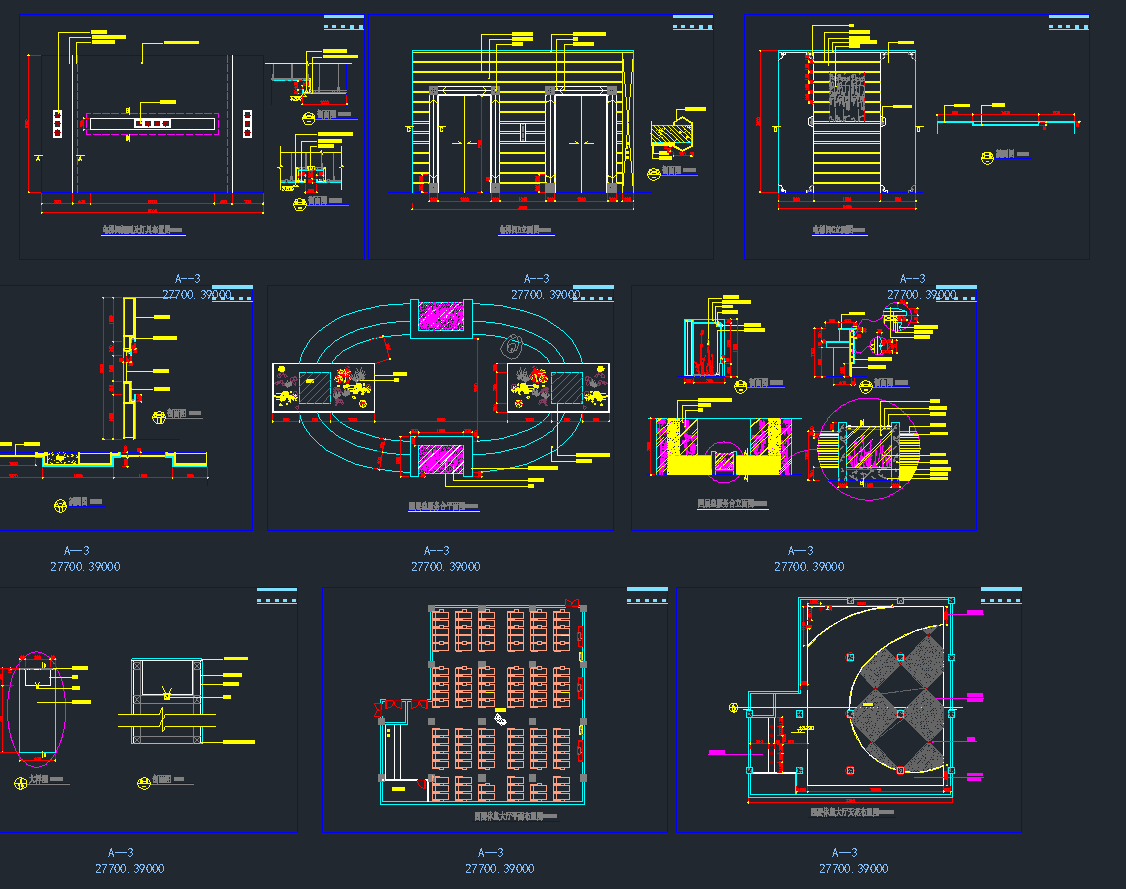Select the seating grid in the reading hall plan
This screenshot has width=1126, height=889.
506,705
